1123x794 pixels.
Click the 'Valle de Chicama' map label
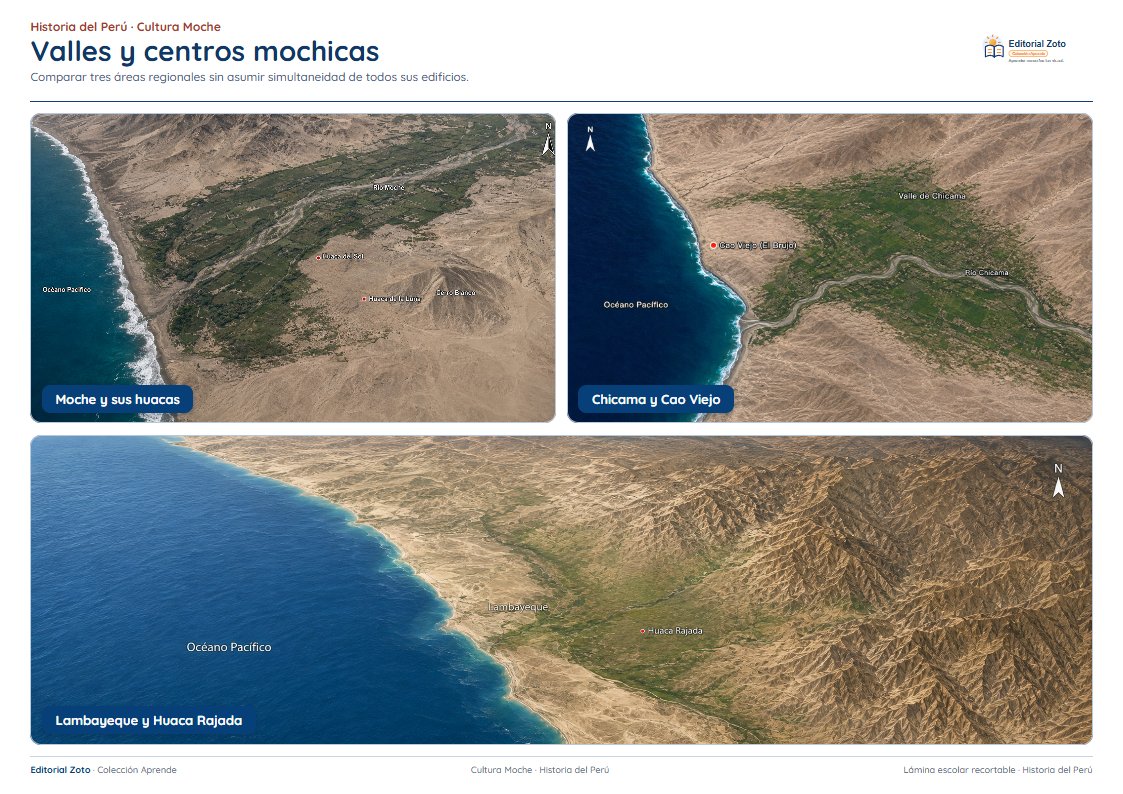[932, 195]
